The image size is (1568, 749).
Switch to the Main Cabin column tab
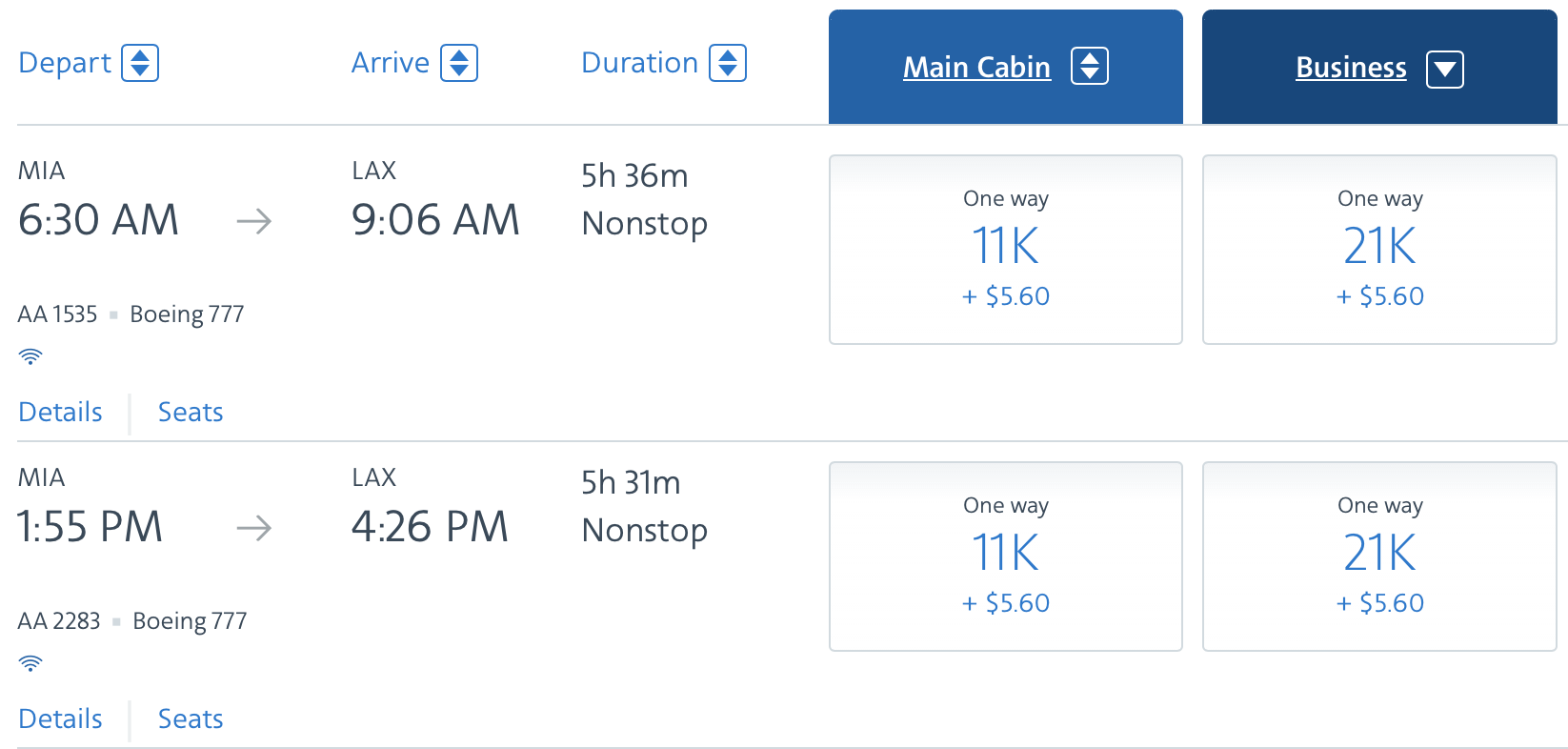click(x=976, y=67)
